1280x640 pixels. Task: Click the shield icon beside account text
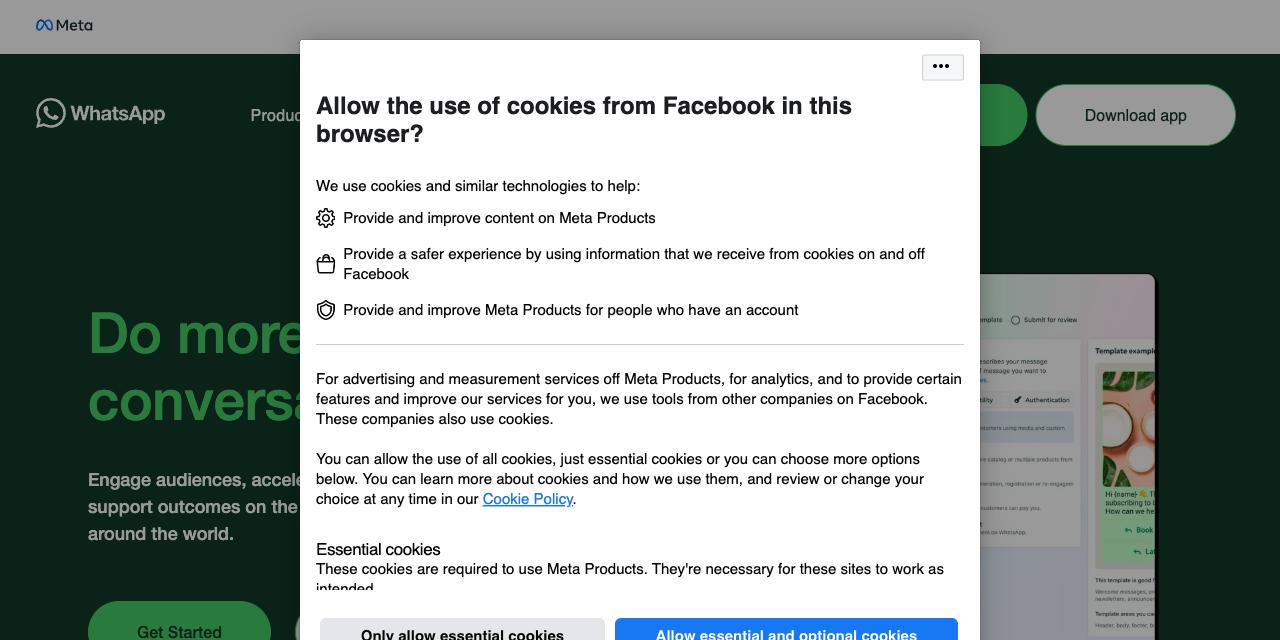326,310
